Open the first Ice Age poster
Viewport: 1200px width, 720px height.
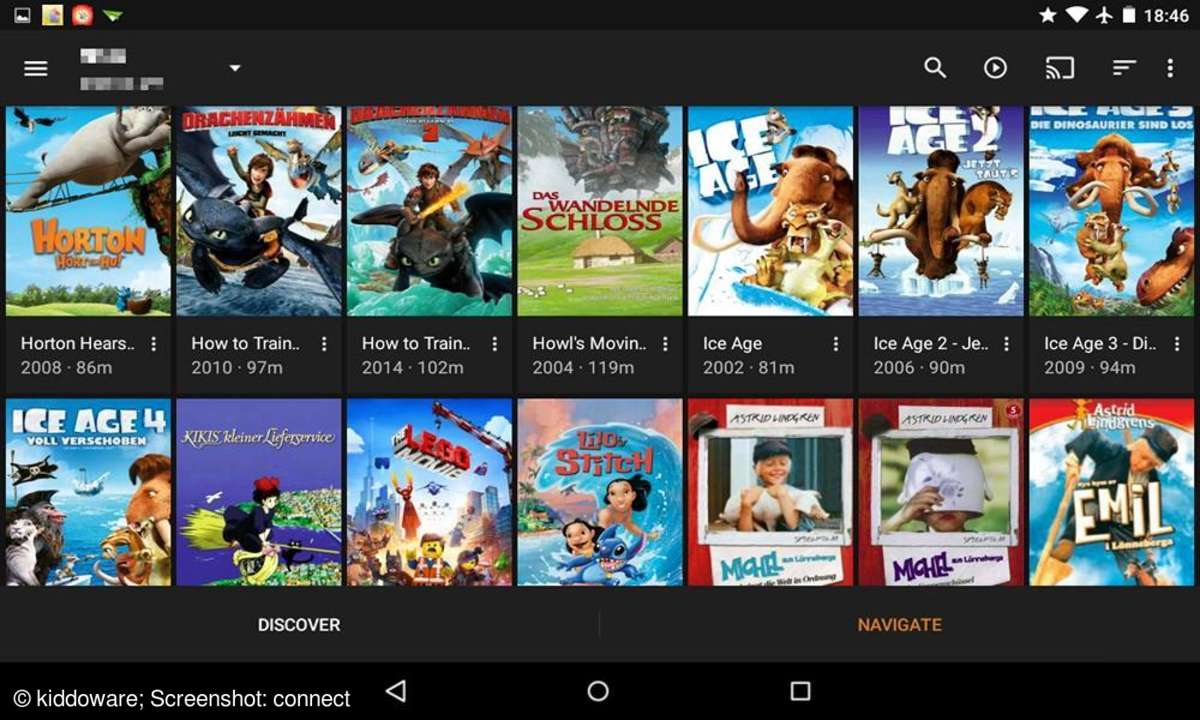click(771, 211)
